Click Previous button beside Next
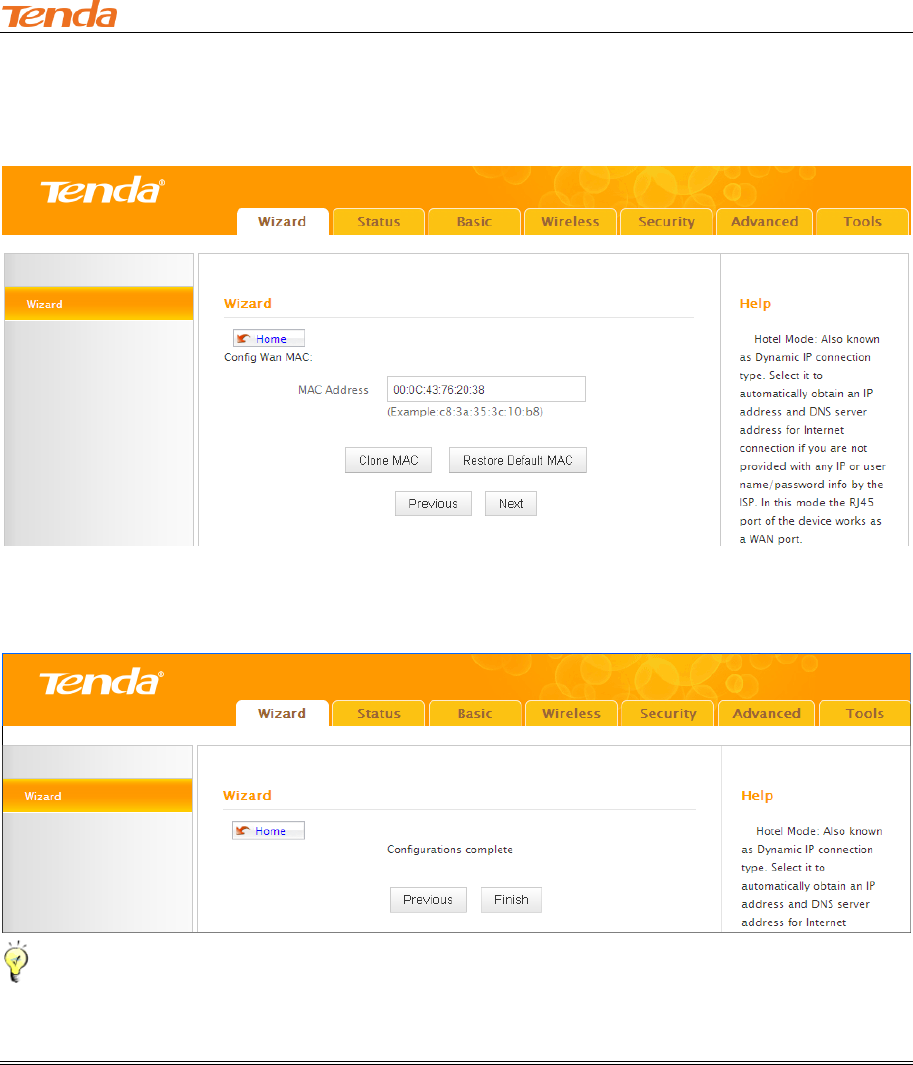This screenshot has width=913, height=1065. click(x=433, y=503)
